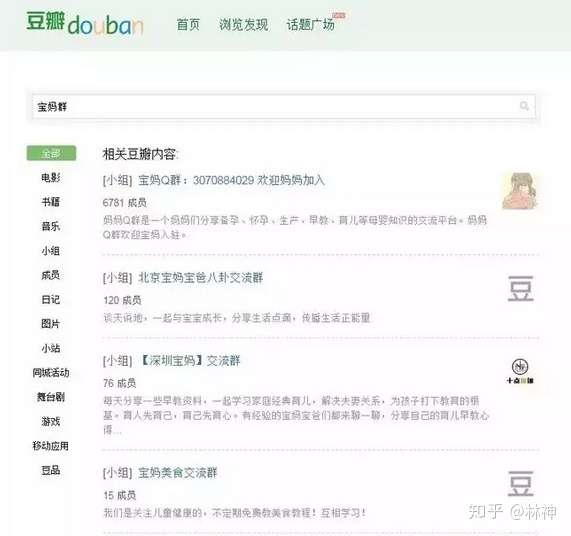The height and width of the screenshot is (536, 571).
Task: Click the 豆 icon beside 北京宝妈宝爸八卦交流群
Action: 521,288
